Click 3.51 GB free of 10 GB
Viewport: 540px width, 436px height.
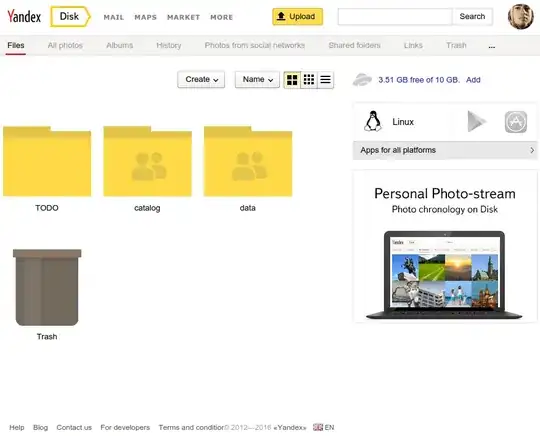[x=419, y=80]
